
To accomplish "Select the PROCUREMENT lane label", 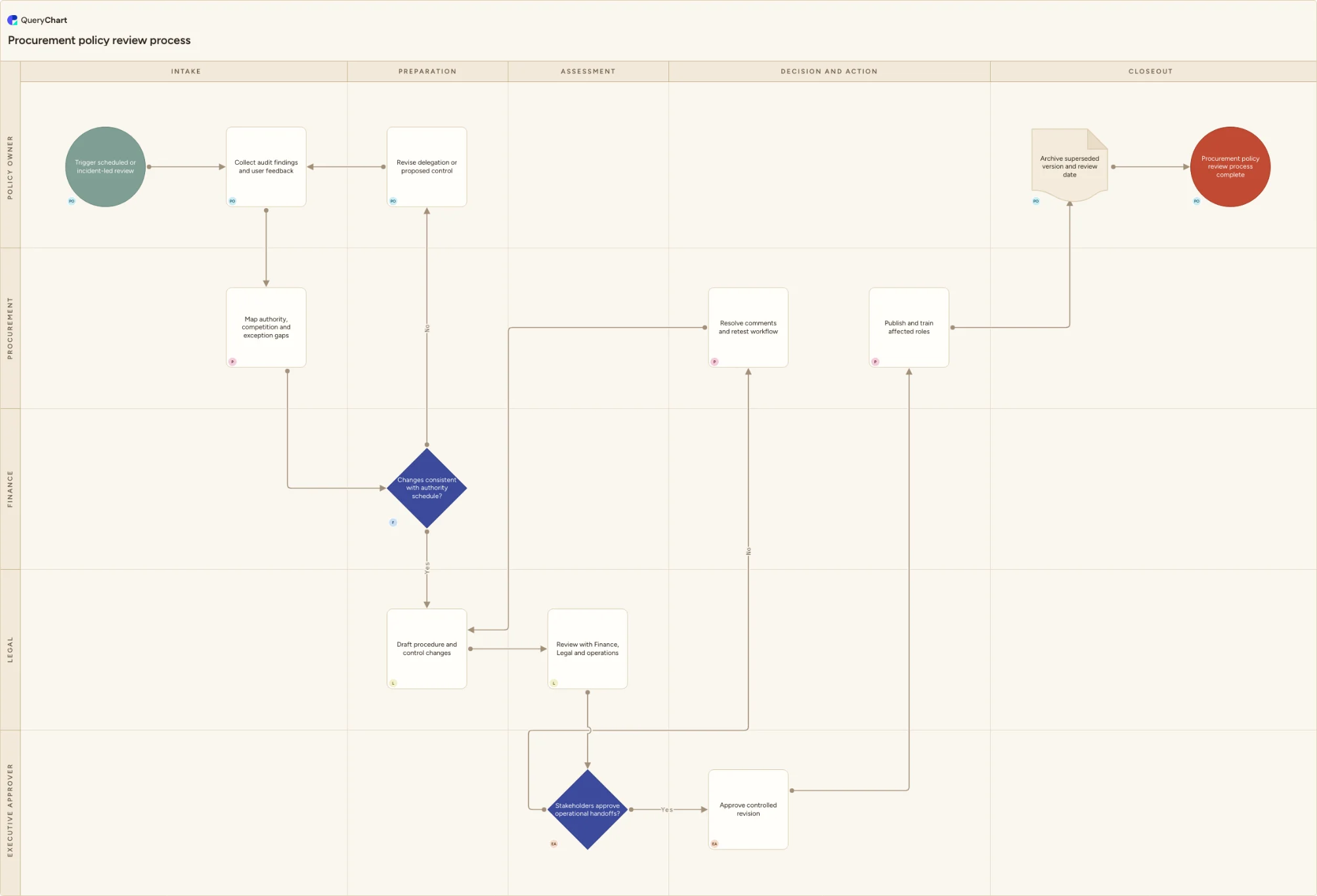I will 10,328.
